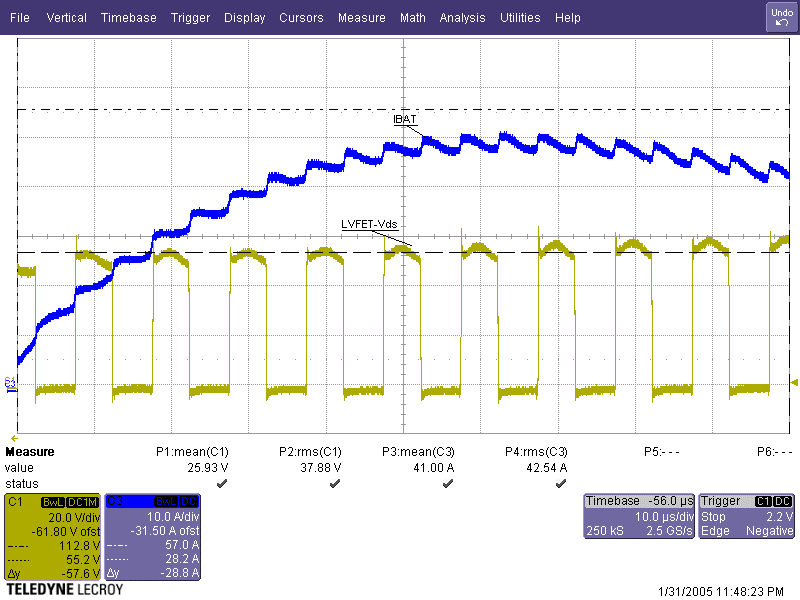Click the P1 mean(C1) status checkmark
The width and height of the screenshot is (800, 600).
coord(221,482)
